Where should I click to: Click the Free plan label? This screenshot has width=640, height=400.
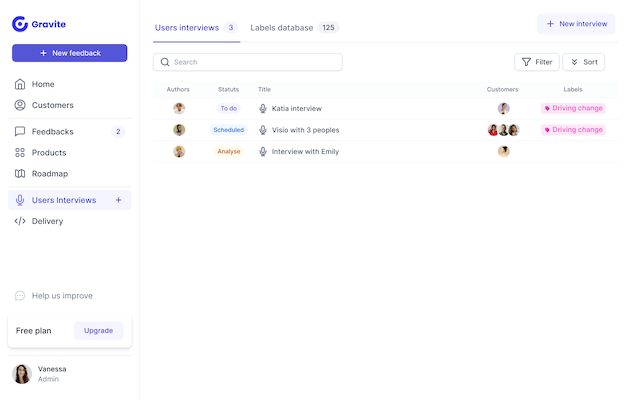click(x=33, y=331)
